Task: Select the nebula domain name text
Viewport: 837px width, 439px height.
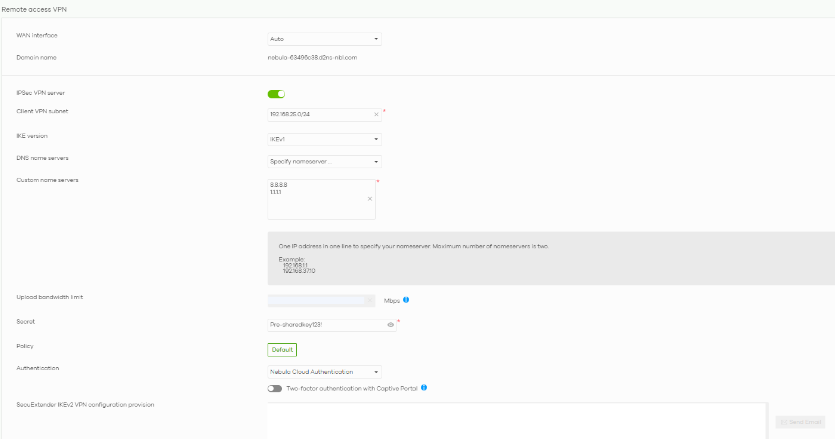Action: pos(313,58)
